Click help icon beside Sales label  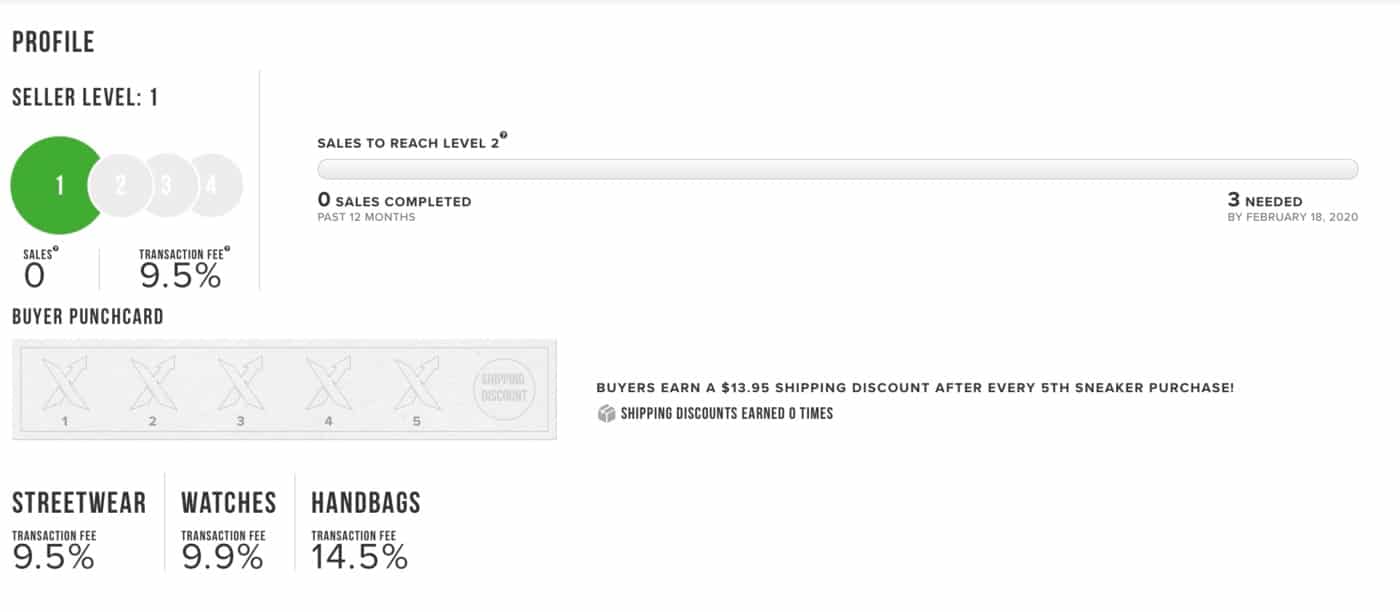pyautogui.click(x=55, y=250)
